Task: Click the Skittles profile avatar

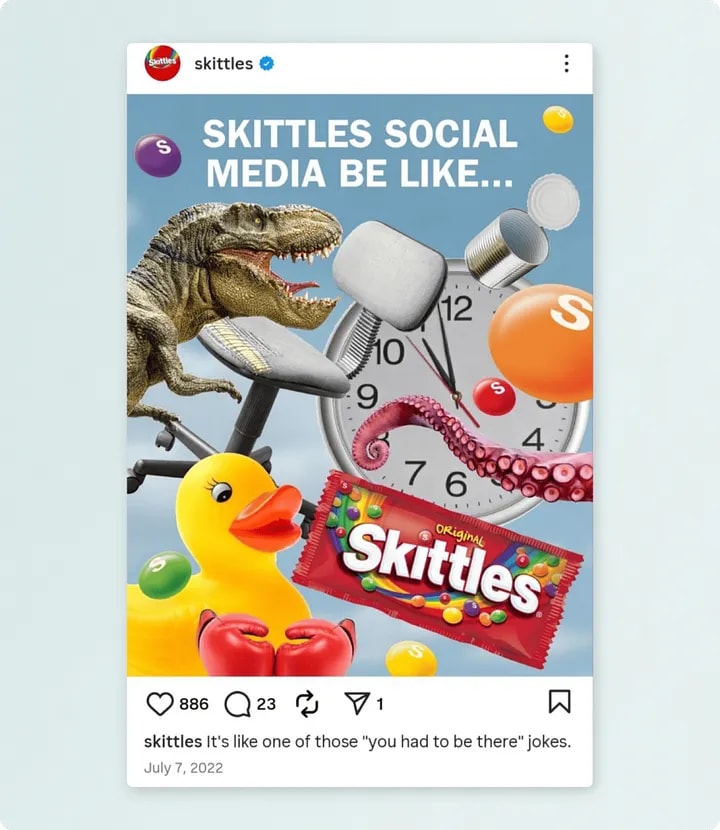Action: click(163, 64)
